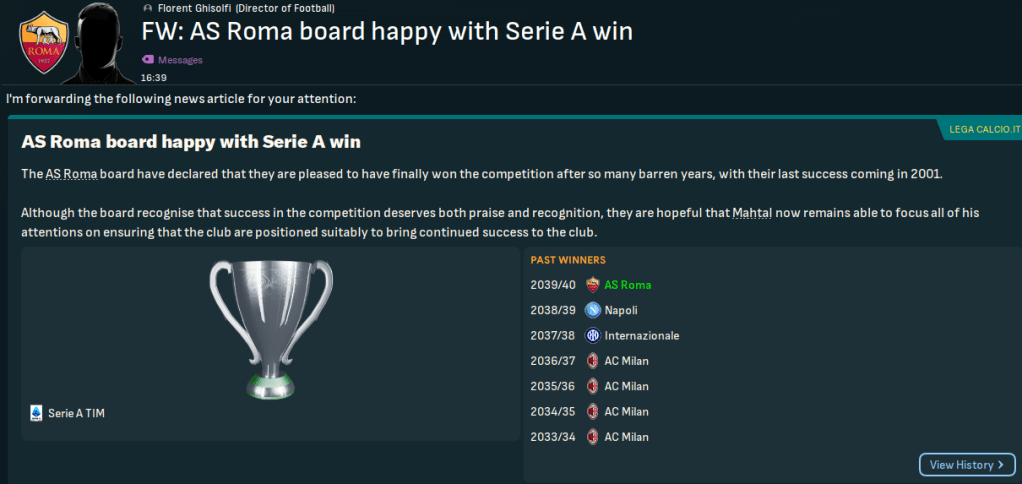Click the AC Milan crest for 2036/37
The width and height of the screenshot is (1022, 484).
pyautogui.click(x=592, y=361)
